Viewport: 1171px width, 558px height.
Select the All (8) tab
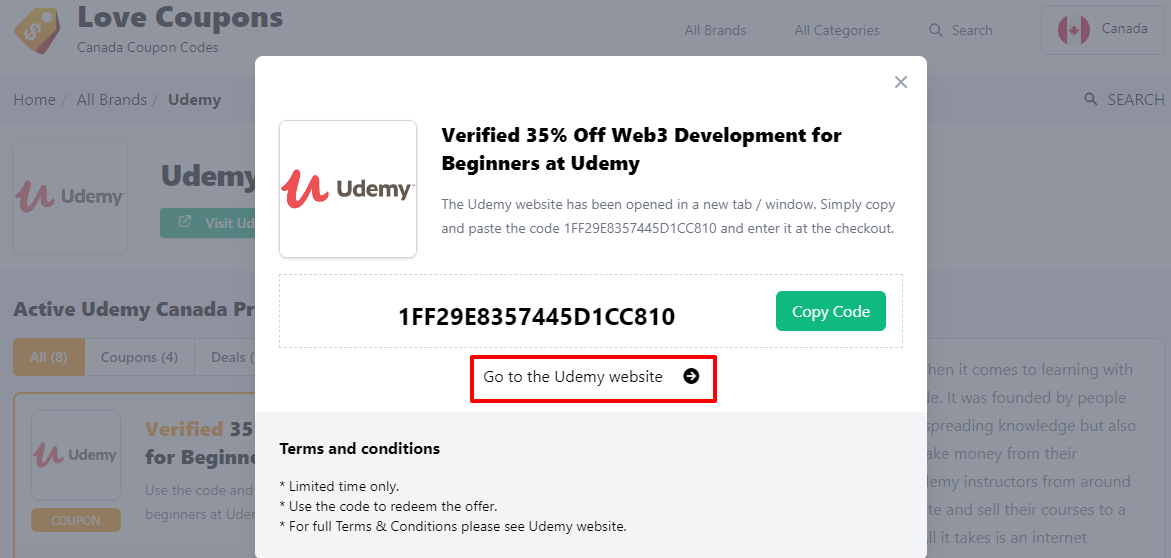[49, 357]
